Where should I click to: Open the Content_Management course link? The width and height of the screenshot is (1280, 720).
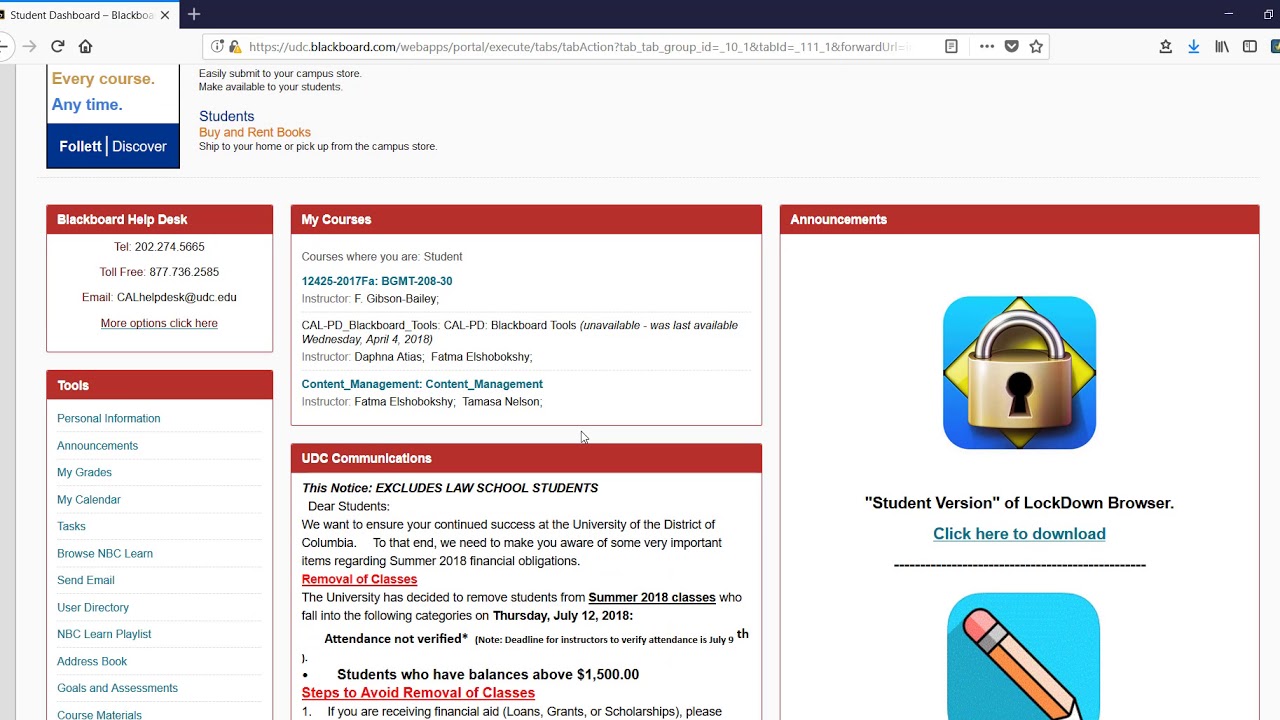(x=422, y=384)
